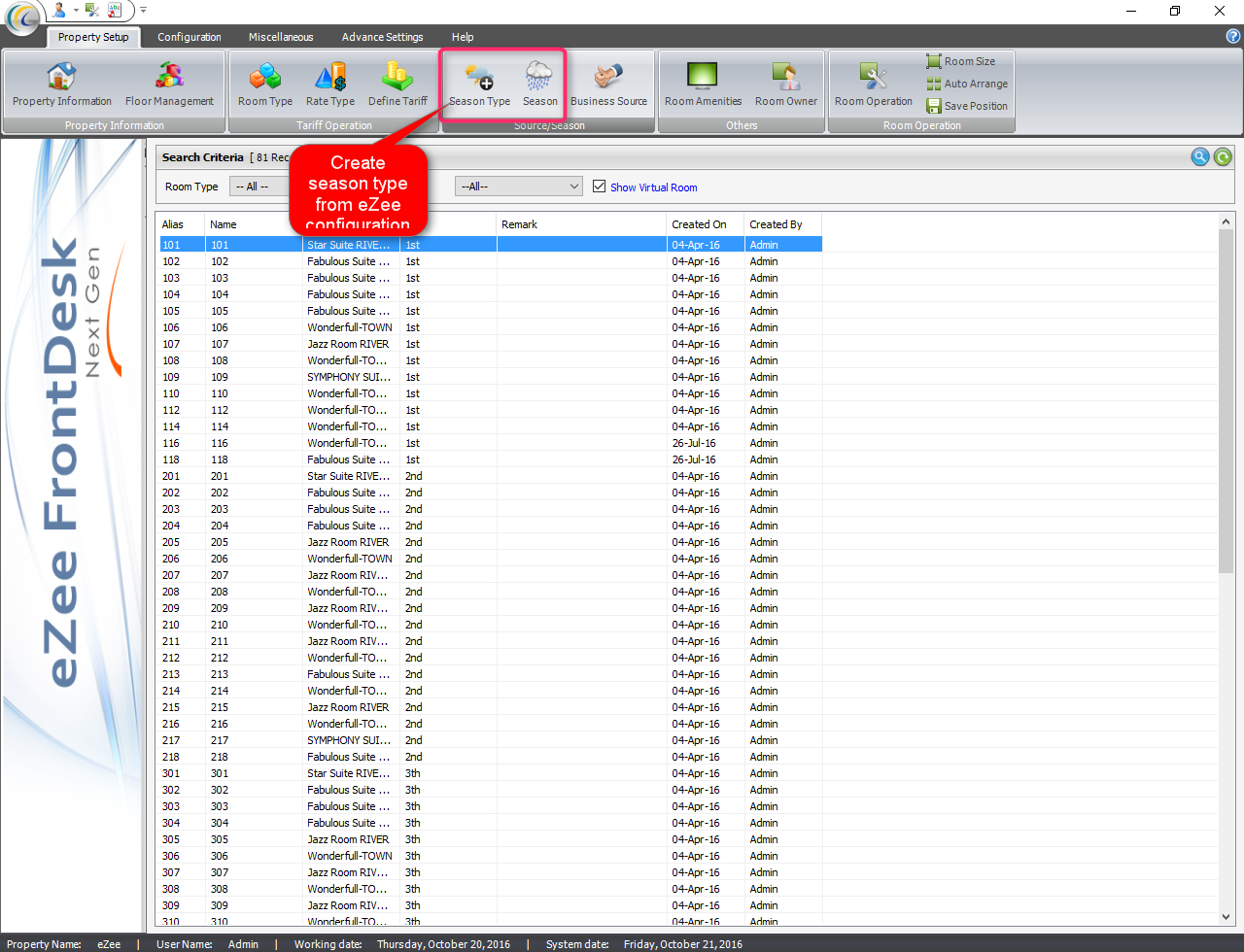Click scrollbar up arrow of room list
1244x952 pixels.
coord(1226,222)
